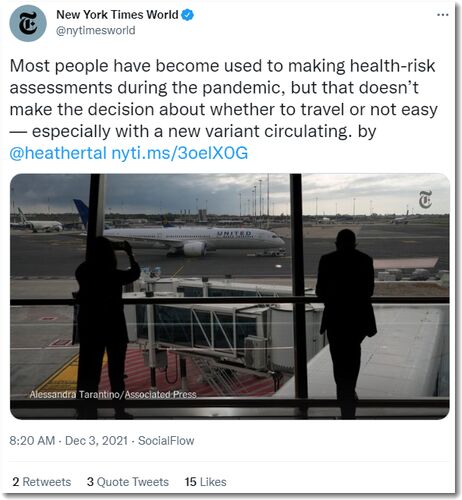Open New York Times World account name
The image size is (462, 500).
(117, 15)
